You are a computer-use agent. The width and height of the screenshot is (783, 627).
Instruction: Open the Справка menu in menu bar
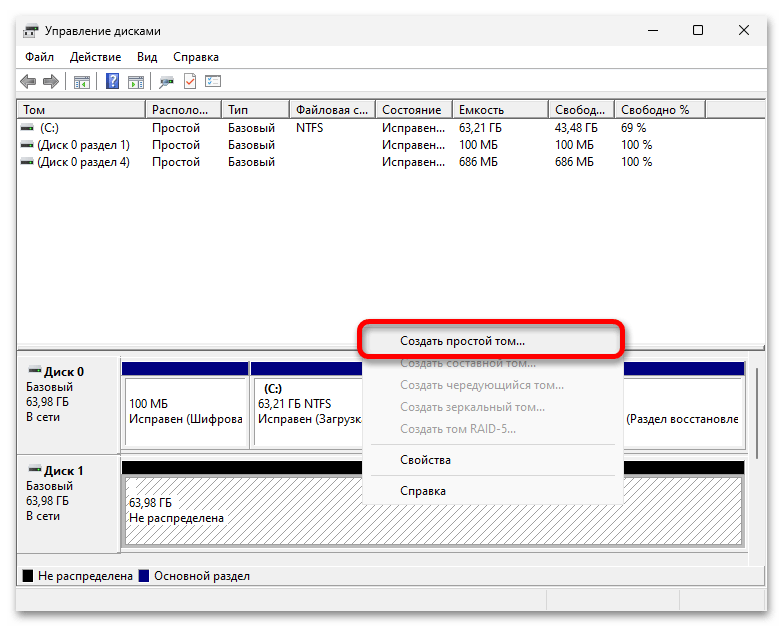[196, 57]
